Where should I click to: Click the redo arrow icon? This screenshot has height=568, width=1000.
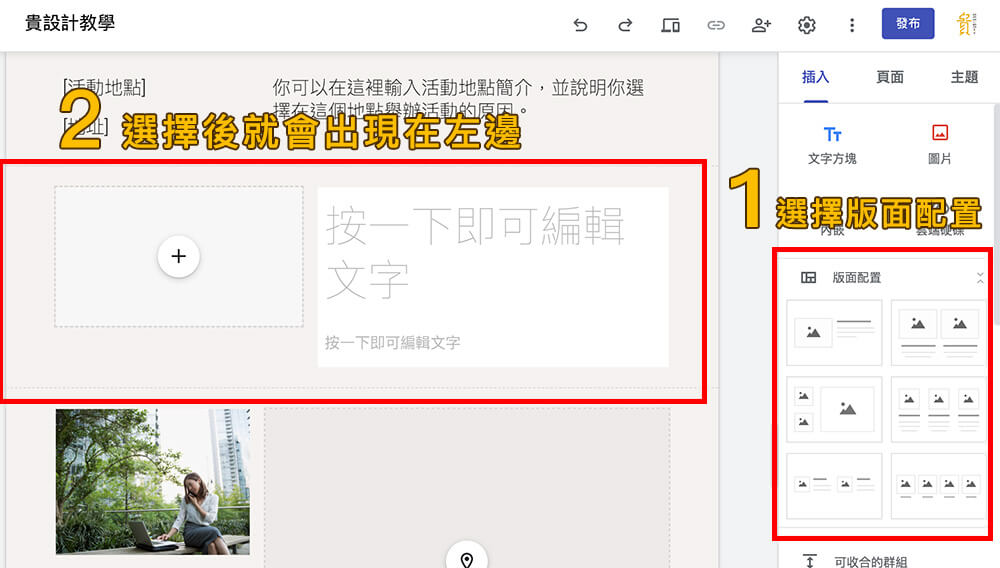pos(625,25)
